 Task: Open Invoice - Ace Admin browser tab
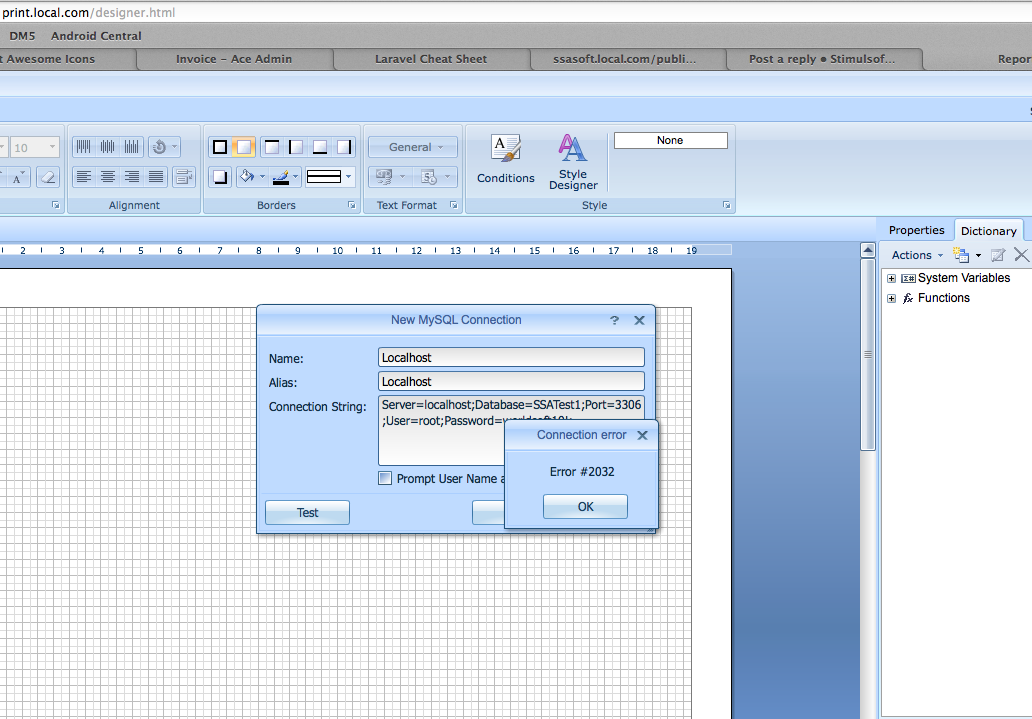(x=234, y=59)
